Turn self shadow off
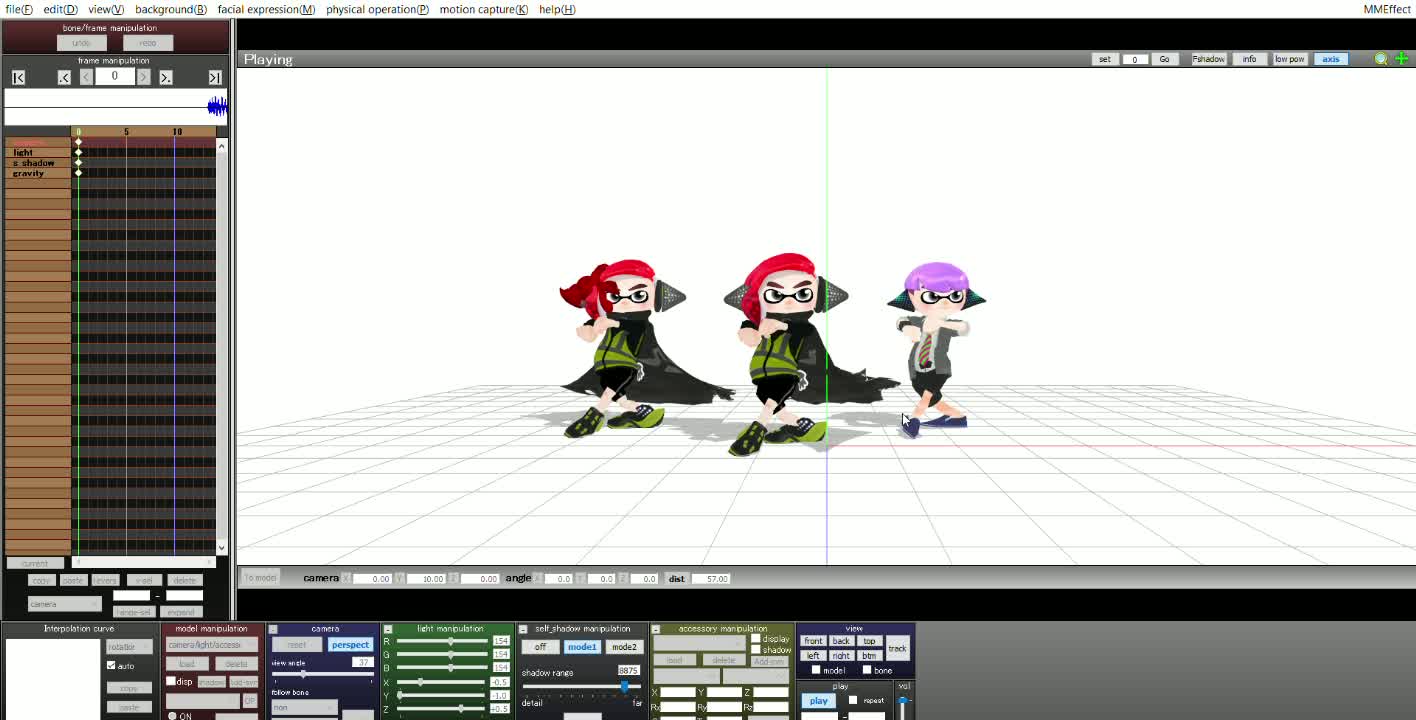Viewport: 1416px width, 720px height. (540, 647)
